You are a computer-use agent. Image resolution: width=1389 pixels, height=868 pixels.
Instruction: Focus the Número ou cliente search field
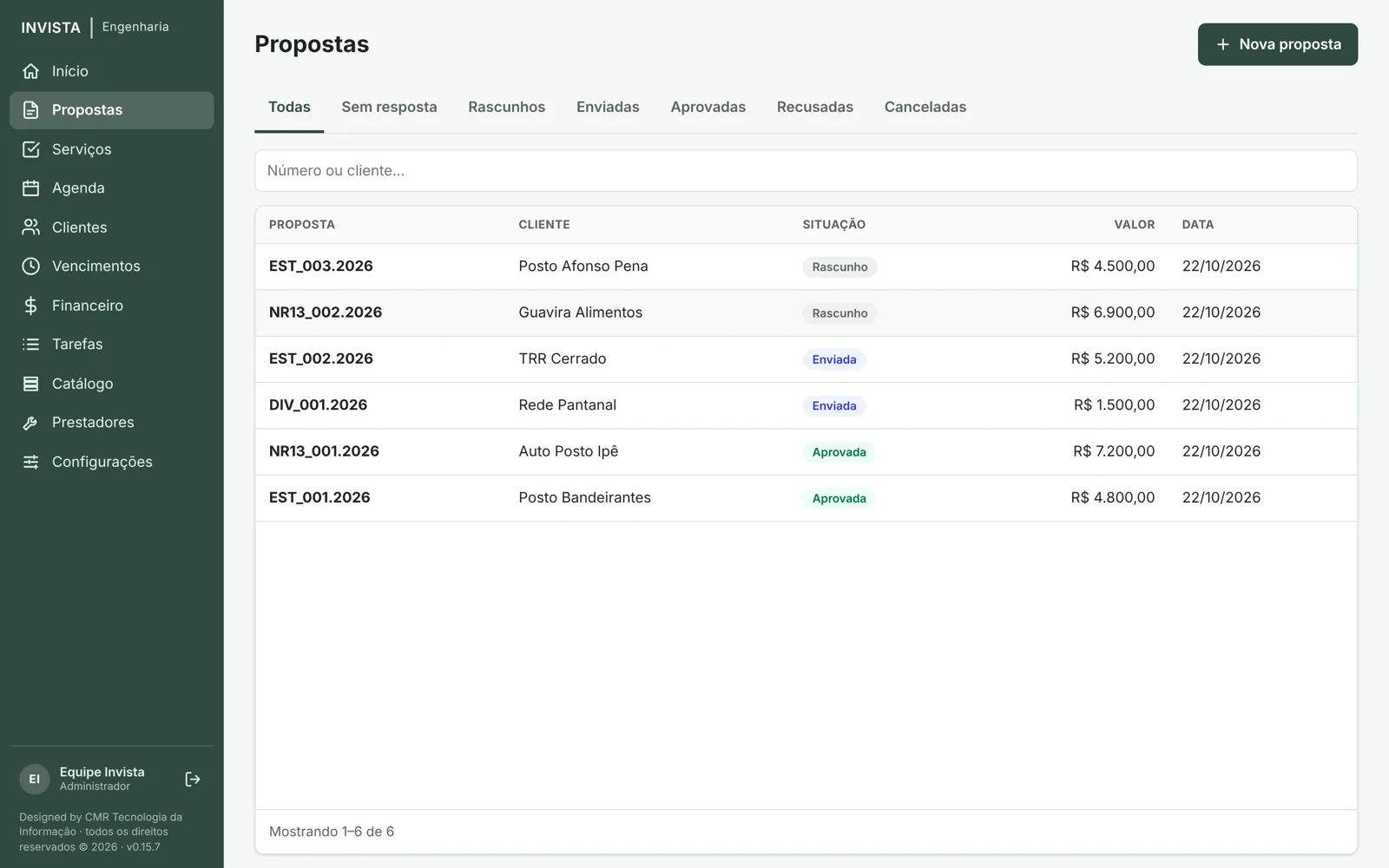806,171
